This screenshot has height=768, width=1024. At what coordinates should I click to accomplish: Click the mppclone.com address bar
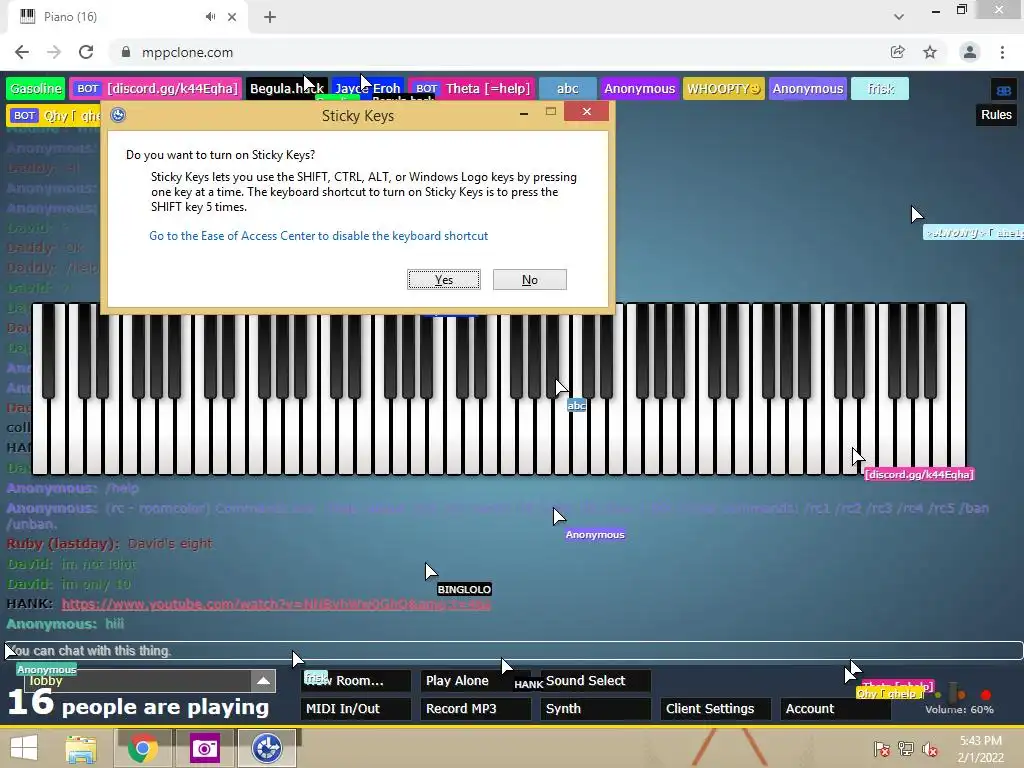pyautogui.click(x=496, y=52)
